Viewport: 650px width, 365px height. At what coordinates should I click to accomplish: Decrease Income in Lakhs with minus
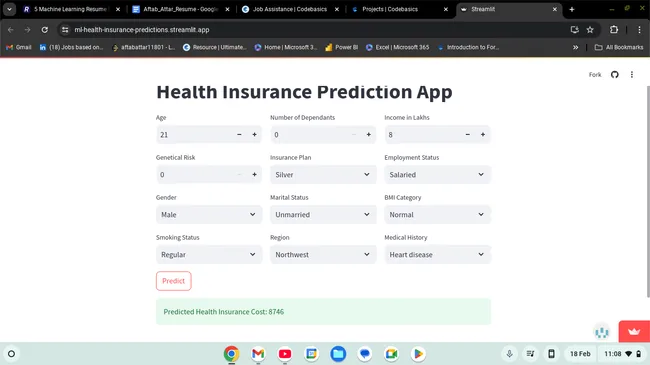(x=468, y=134)
